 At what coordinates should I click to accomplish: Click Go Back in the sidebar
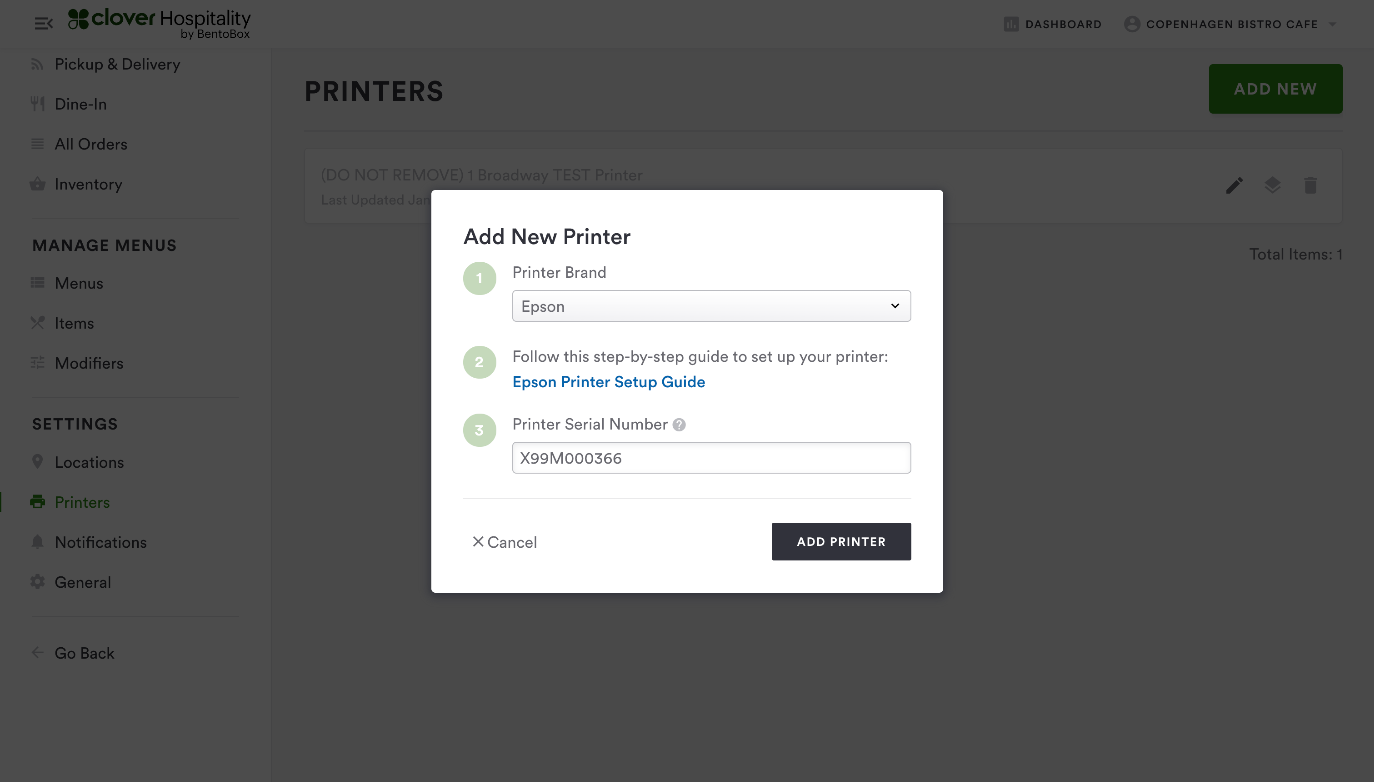(84, 653)
